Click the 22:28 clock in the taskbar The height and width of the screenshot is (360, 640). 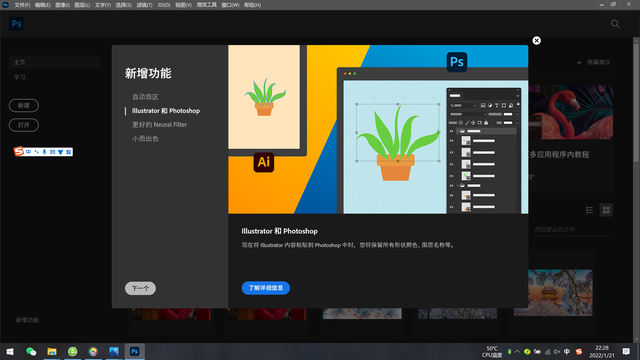pos(602,351)
